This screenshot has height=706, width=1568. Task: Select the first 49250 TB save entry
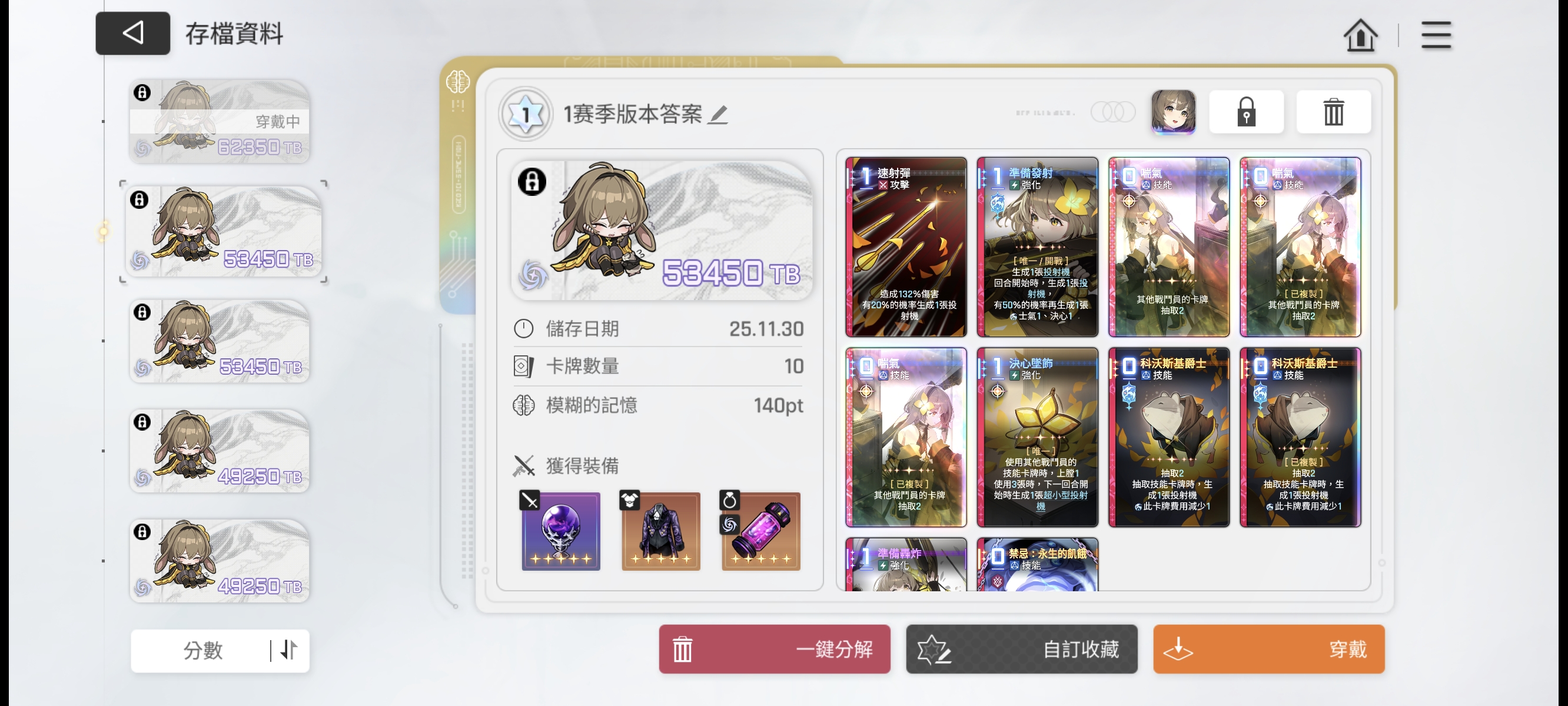[220, 451]
